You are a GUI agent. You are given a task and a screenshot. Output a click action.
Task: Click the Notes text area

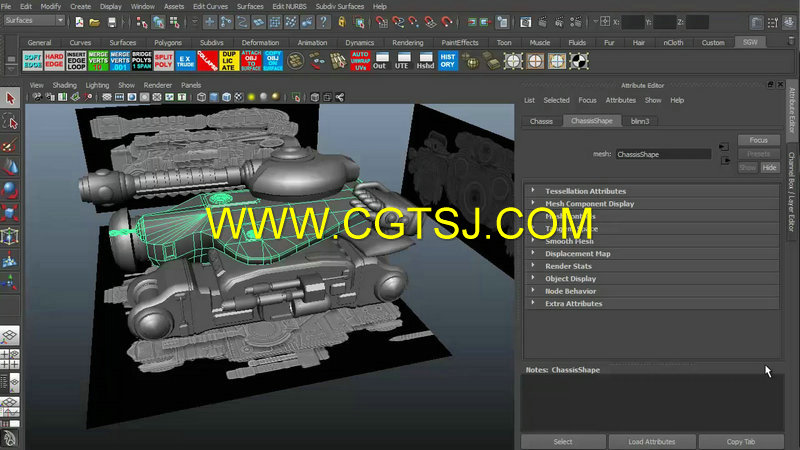tap(652, 403)
